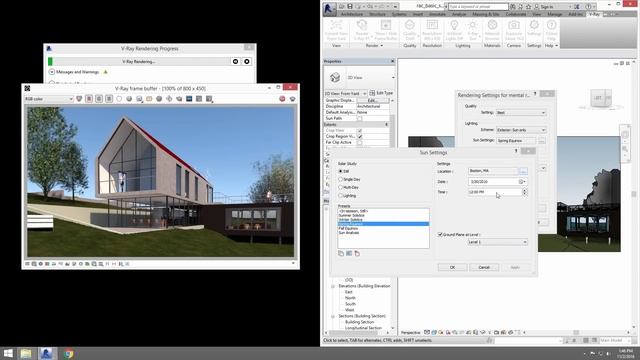640x360 pixels.
Task: Open Google Chrome from the taskbar
Action: [x=68, y=353]
